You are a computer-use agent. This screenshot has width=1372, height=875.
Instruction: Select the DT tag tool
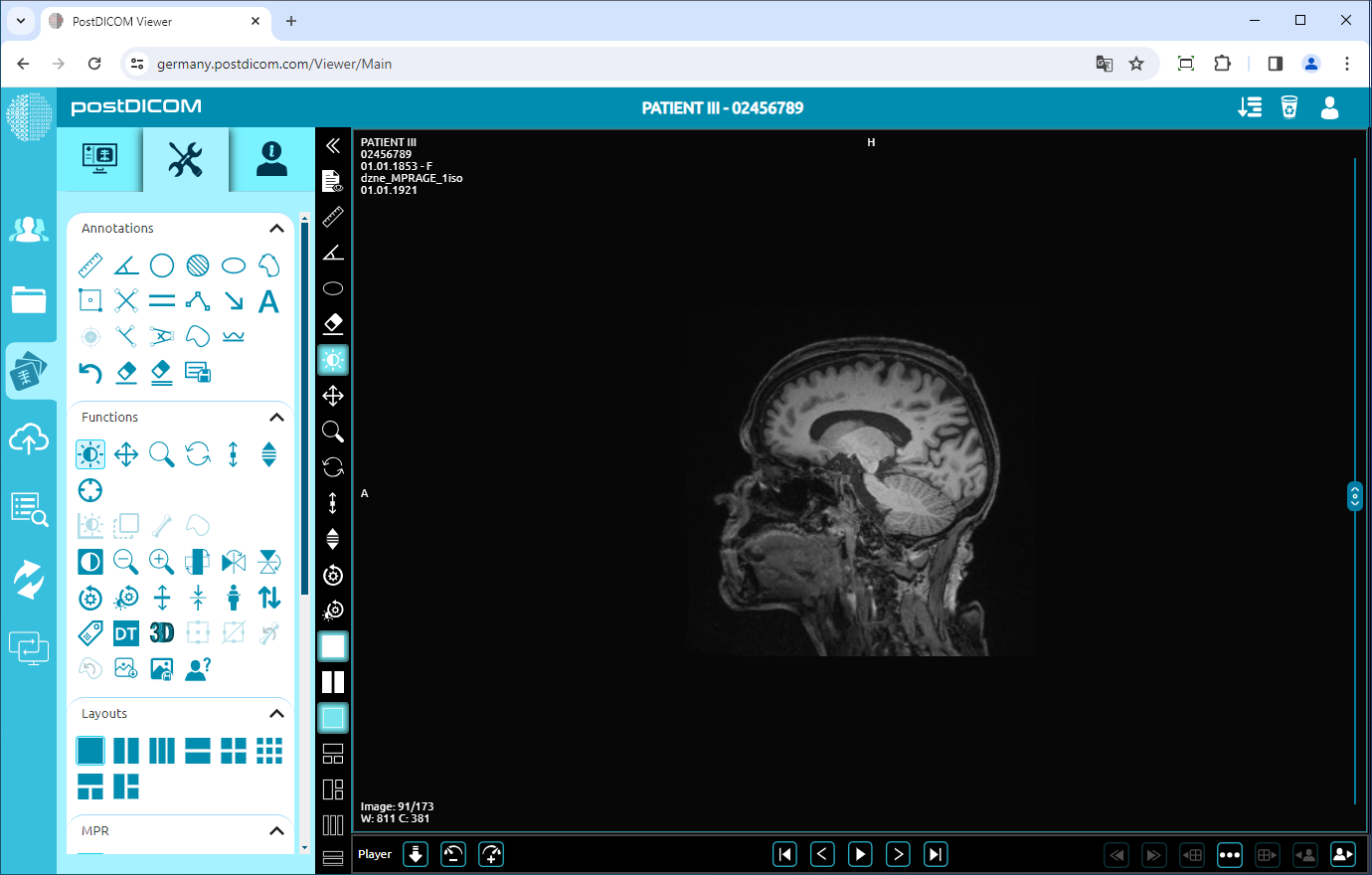(125, 632)
